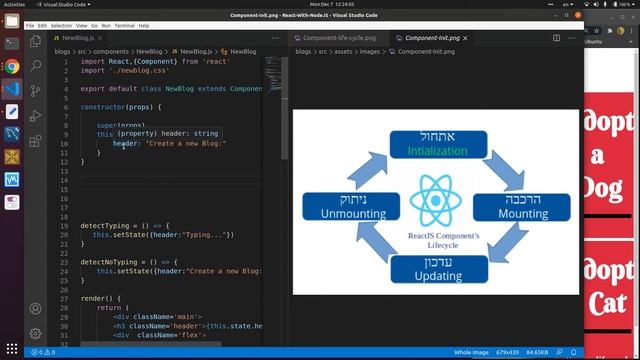Open the NewBlog class symbol breadcrumb
Viewport: 640px width, 360px height.
coord(239,52)
